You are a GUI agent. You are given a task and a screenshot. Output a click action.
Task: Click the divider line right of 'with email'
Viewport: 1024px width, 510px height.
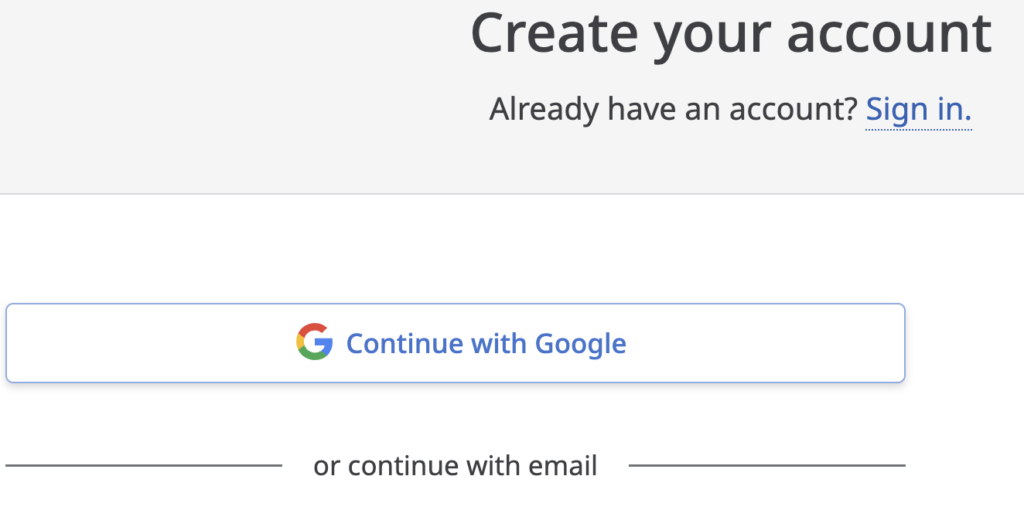766,465
